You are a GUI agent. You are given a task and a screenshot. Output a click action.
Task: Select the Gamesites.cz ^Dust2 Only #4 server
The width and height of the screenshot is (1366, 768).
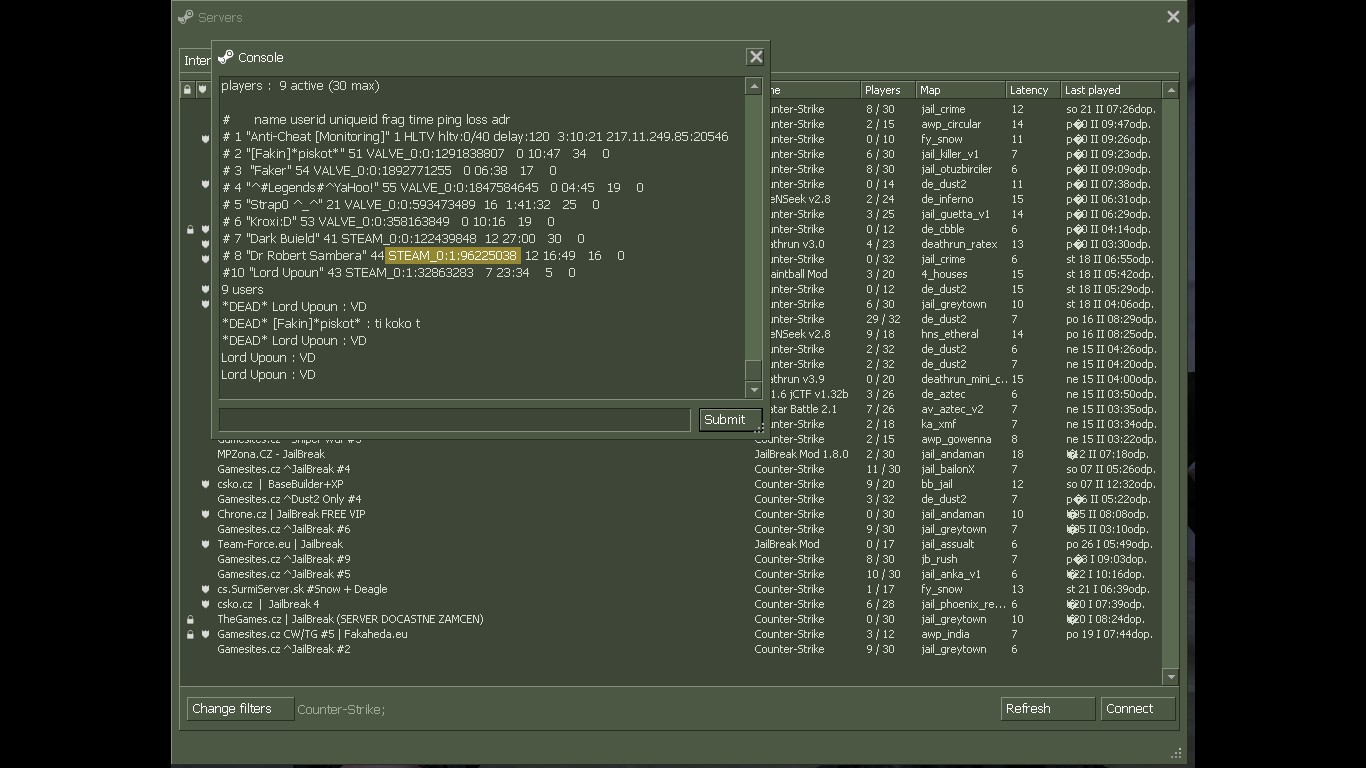tap(671, 499)
